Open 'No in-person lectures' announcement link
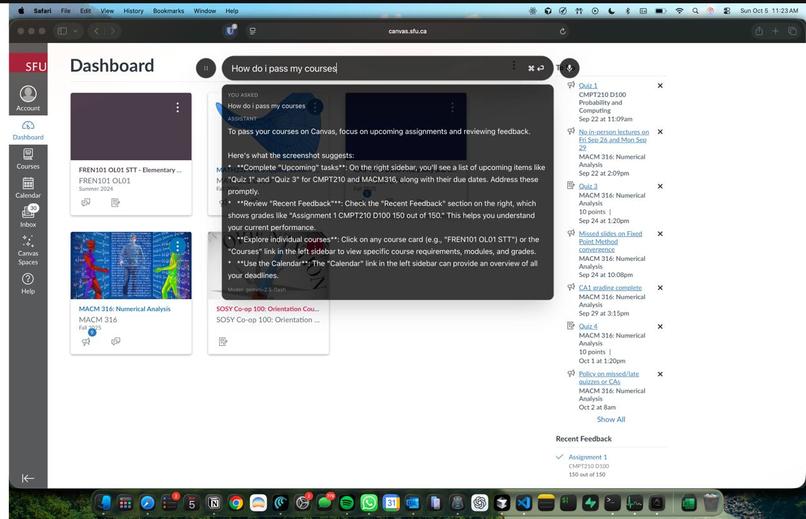The width and height of the screenshot is (806, 519). [x=614, y=139]
